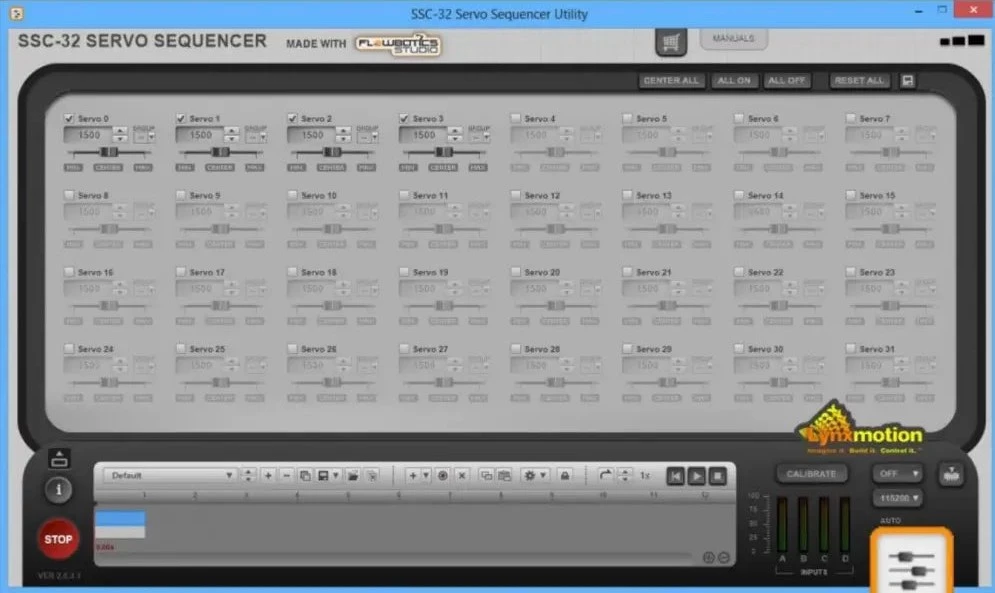The image size is (995, 593).
Task: Open the timeline settings gear icon
Action: [x=529, y=476]
